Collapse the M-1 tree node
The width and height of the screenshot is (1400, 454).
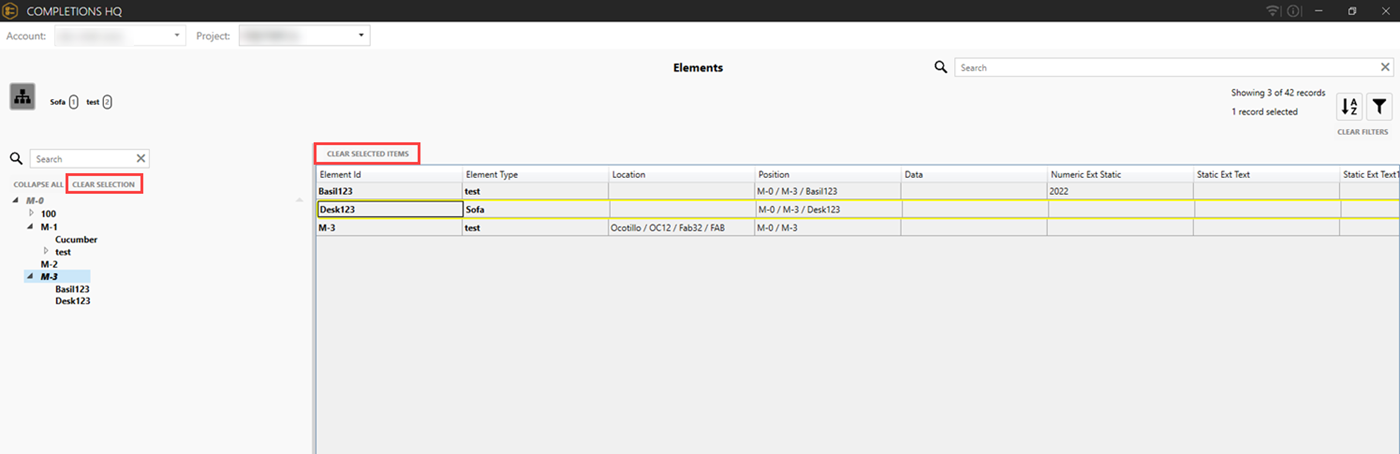click(31, 227)
